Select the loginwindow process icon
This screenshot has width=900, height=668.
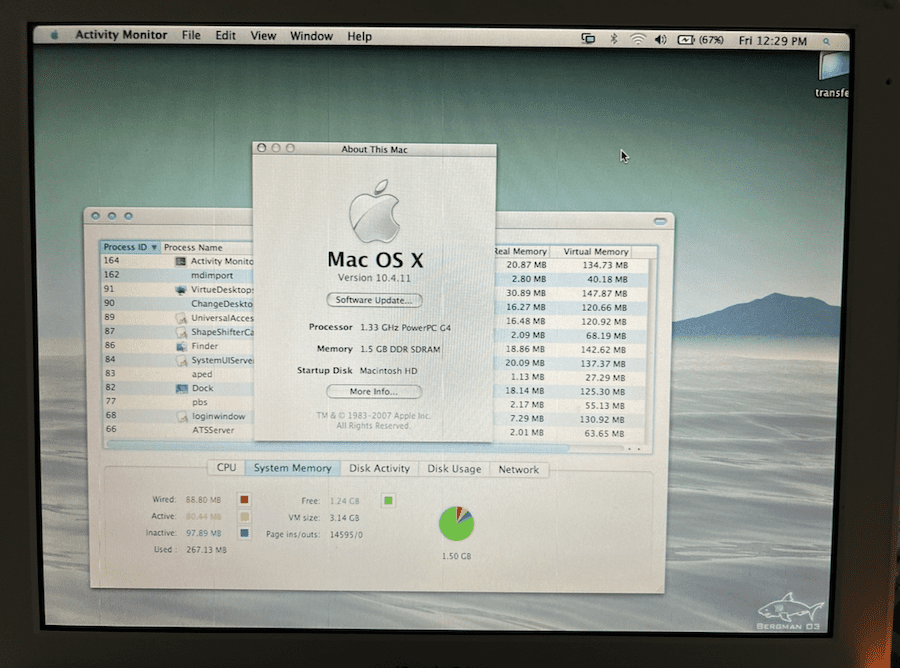coord(182,417)
